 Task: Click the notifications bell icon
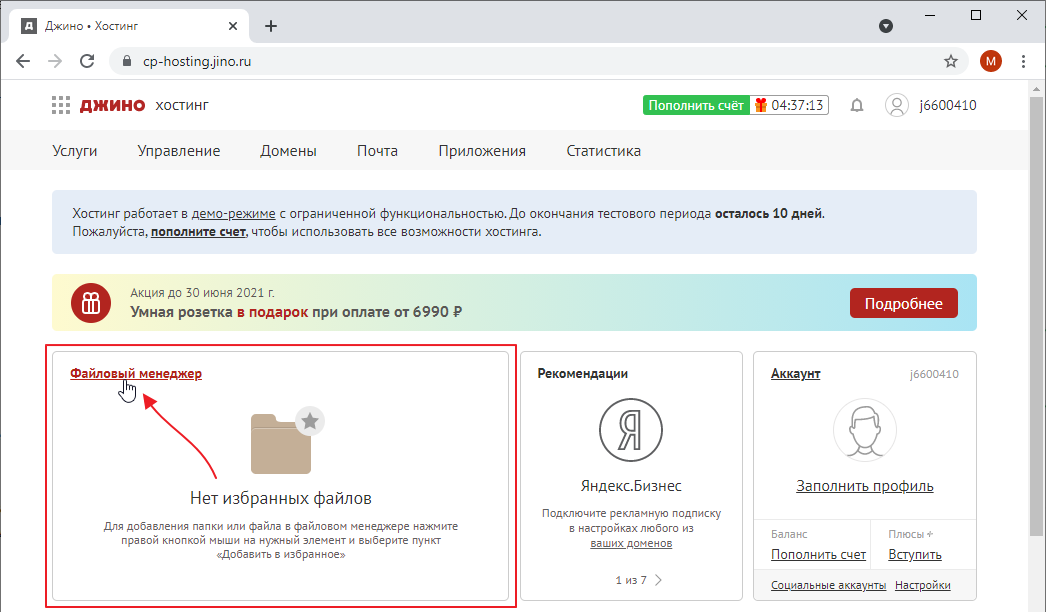[857, 105]
